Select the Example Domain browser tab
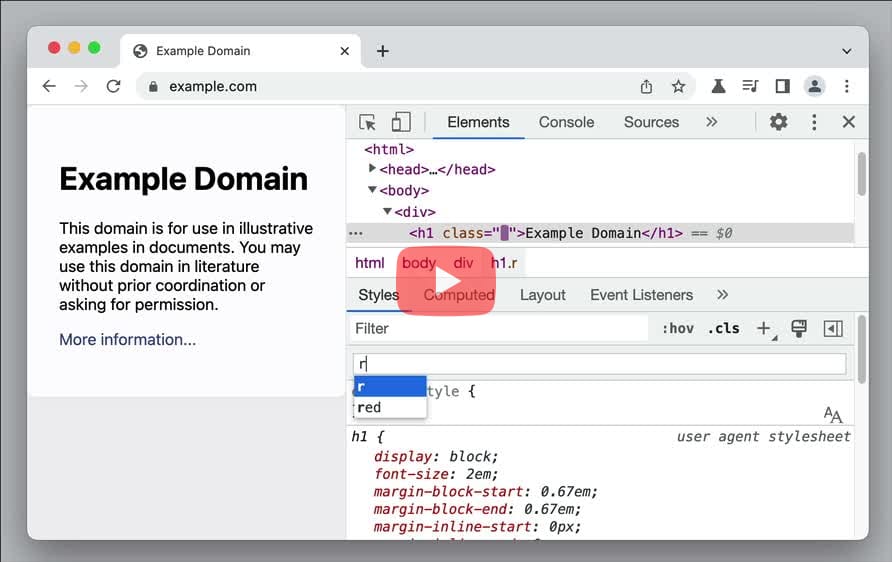 (239, 51)
